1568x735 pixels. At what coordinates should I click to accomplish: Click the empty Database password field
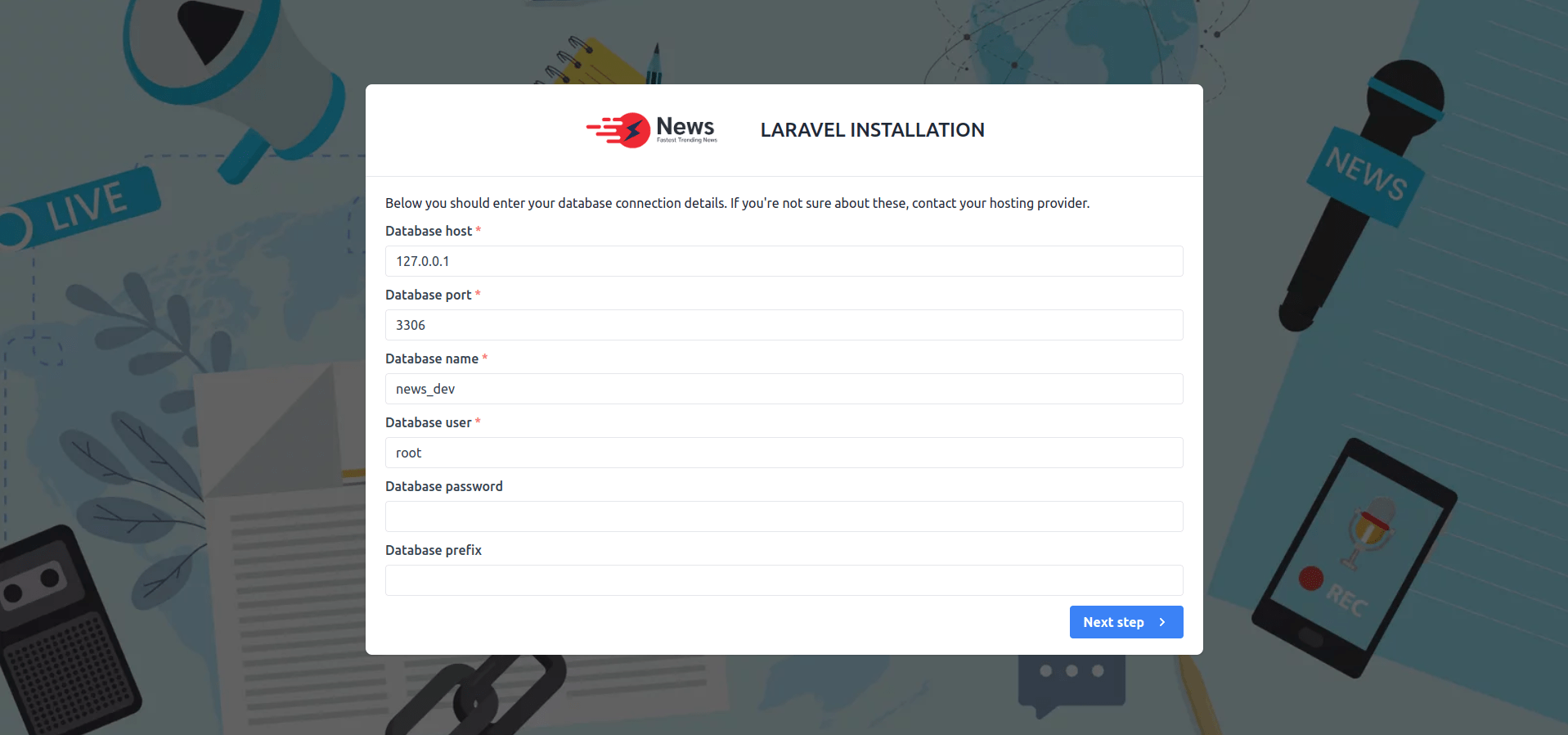[x=784, y=516]
